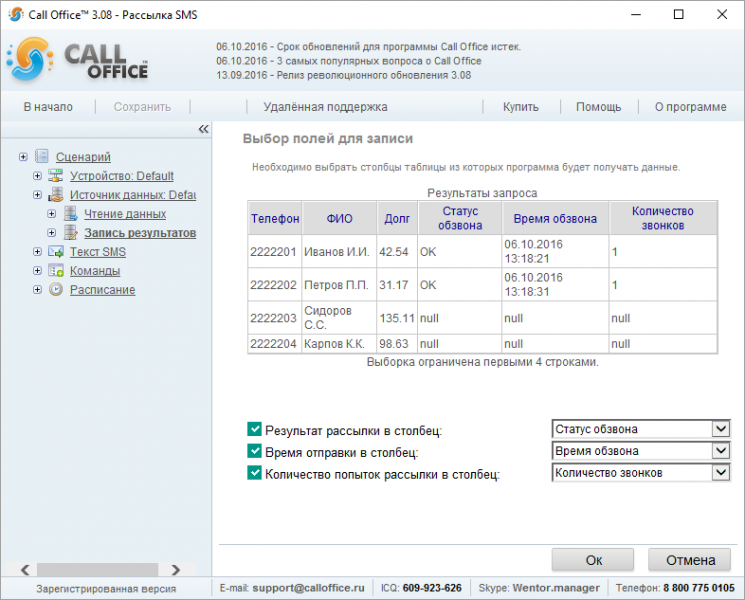Open Удалённая поддержка menu item
Viewport: 745px width, 600px height.
(325, 107)
